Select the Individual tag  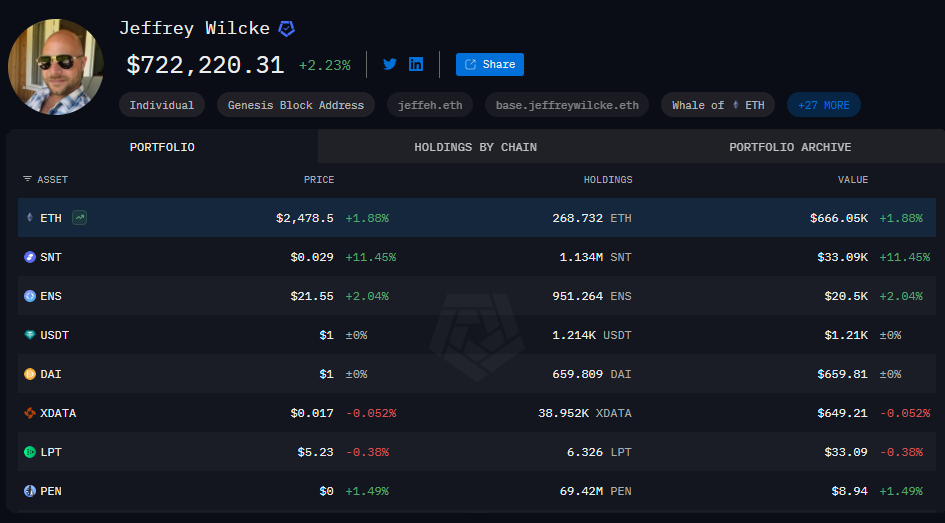[162, 105]
